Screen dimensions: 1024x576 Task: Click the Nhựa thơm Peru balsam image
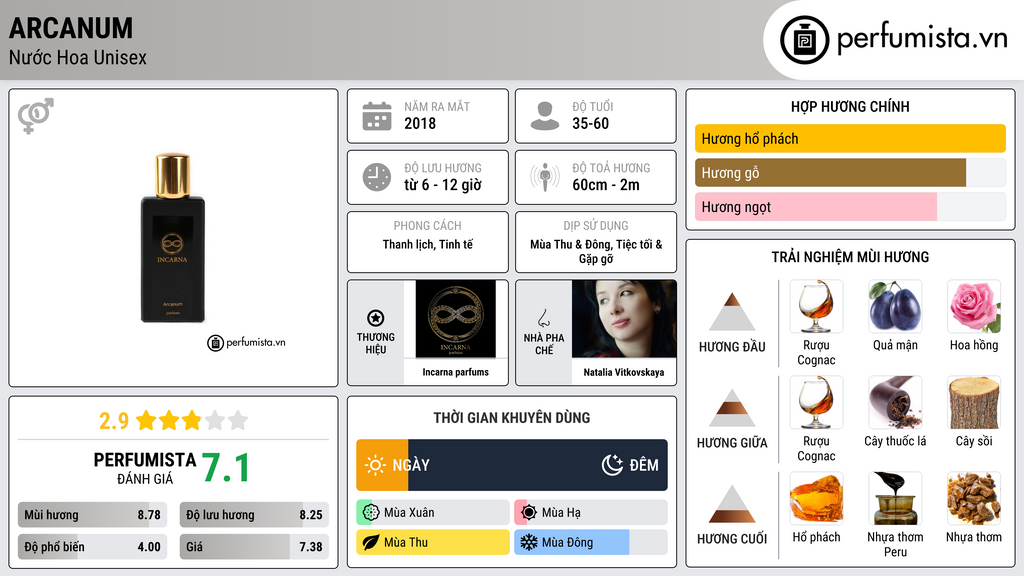tap(895, 499)
